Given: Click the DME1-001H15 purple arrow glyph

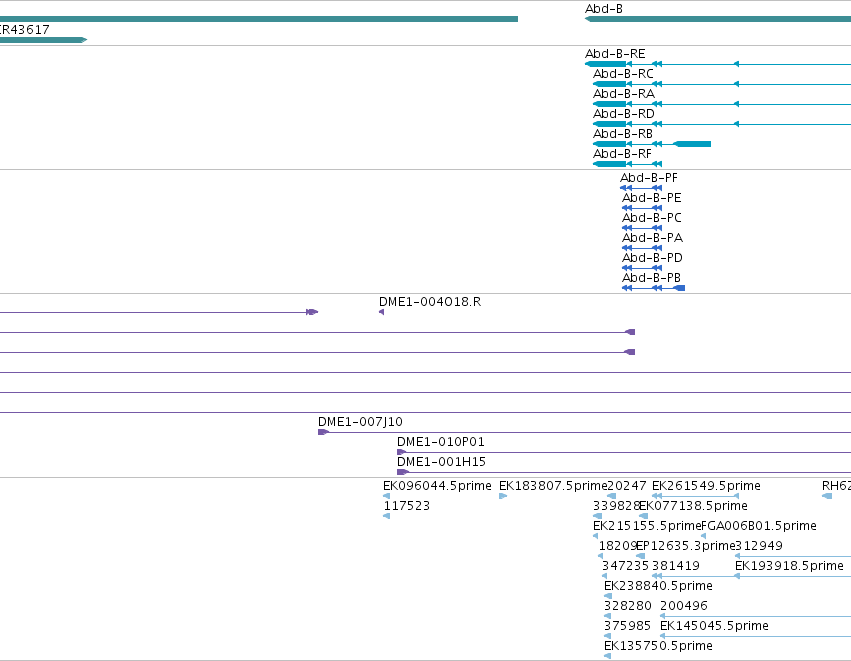Looking at the screenshot, I should (403, 472).
